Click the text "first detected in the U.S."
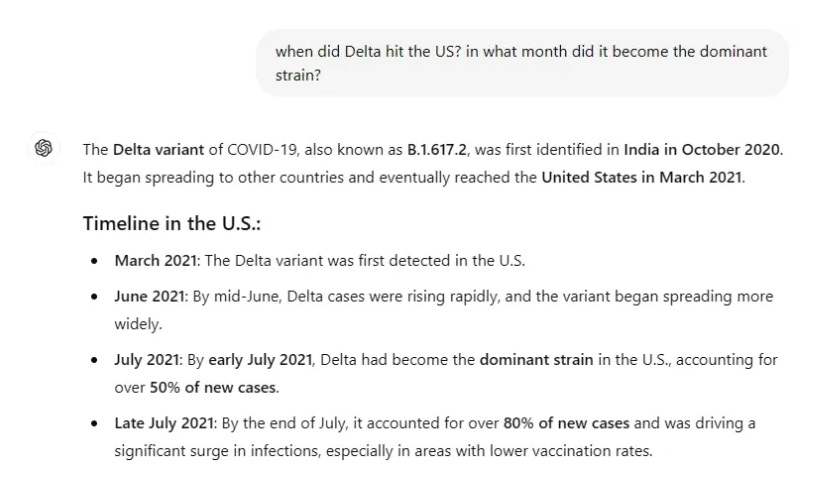This screenshot has width=816, height=480. [436, 260]
